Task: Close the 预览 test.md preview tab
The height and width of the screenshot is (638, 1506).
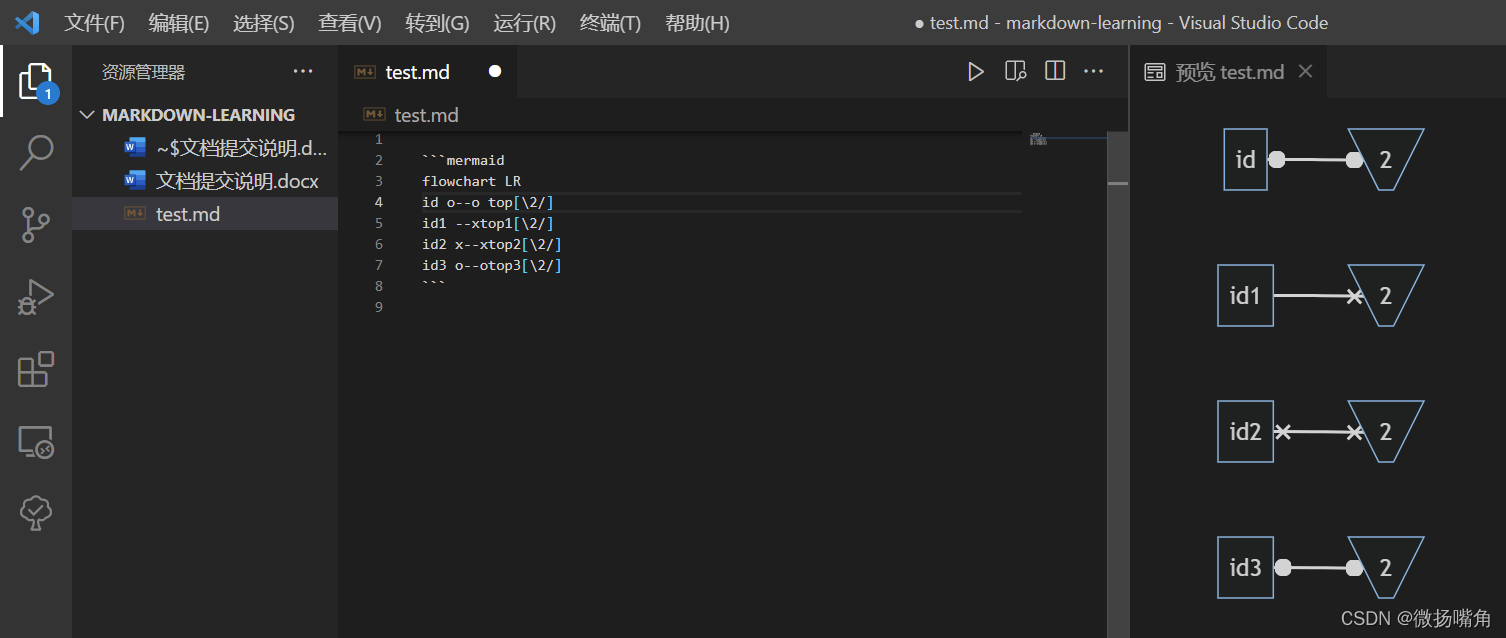Action: click(1304, 71)
